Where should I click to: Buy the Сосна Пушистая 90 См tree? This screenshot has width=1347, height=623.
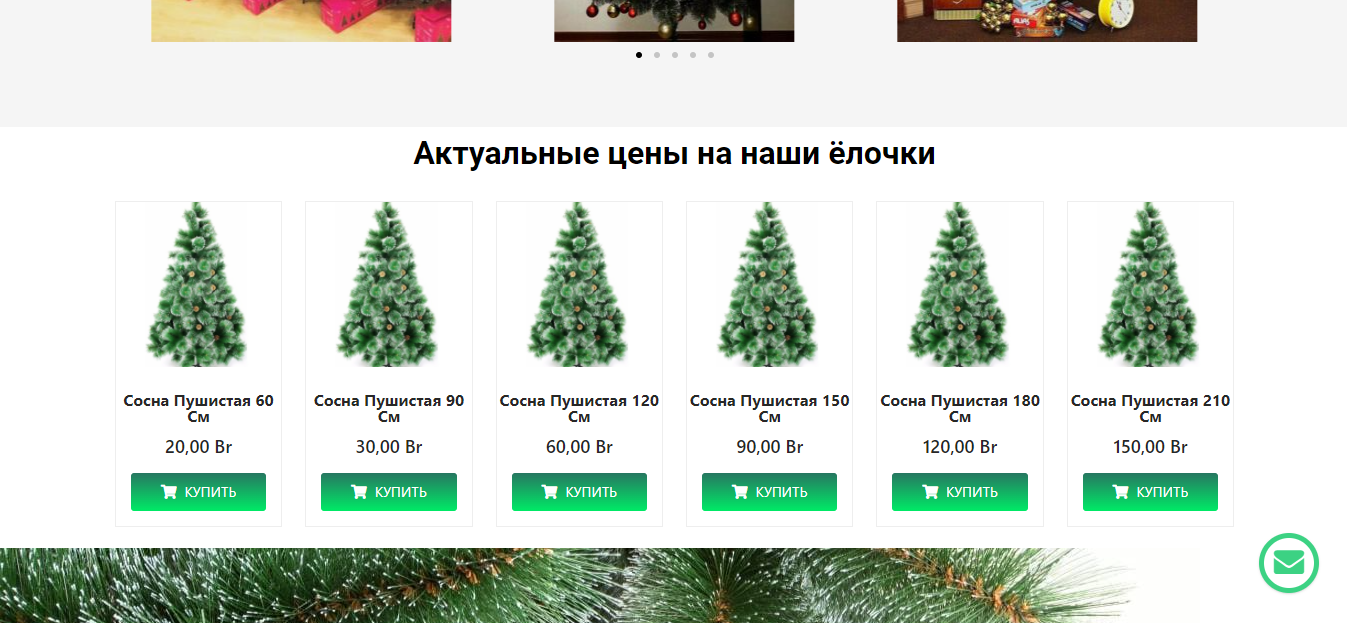pos(389,492)
